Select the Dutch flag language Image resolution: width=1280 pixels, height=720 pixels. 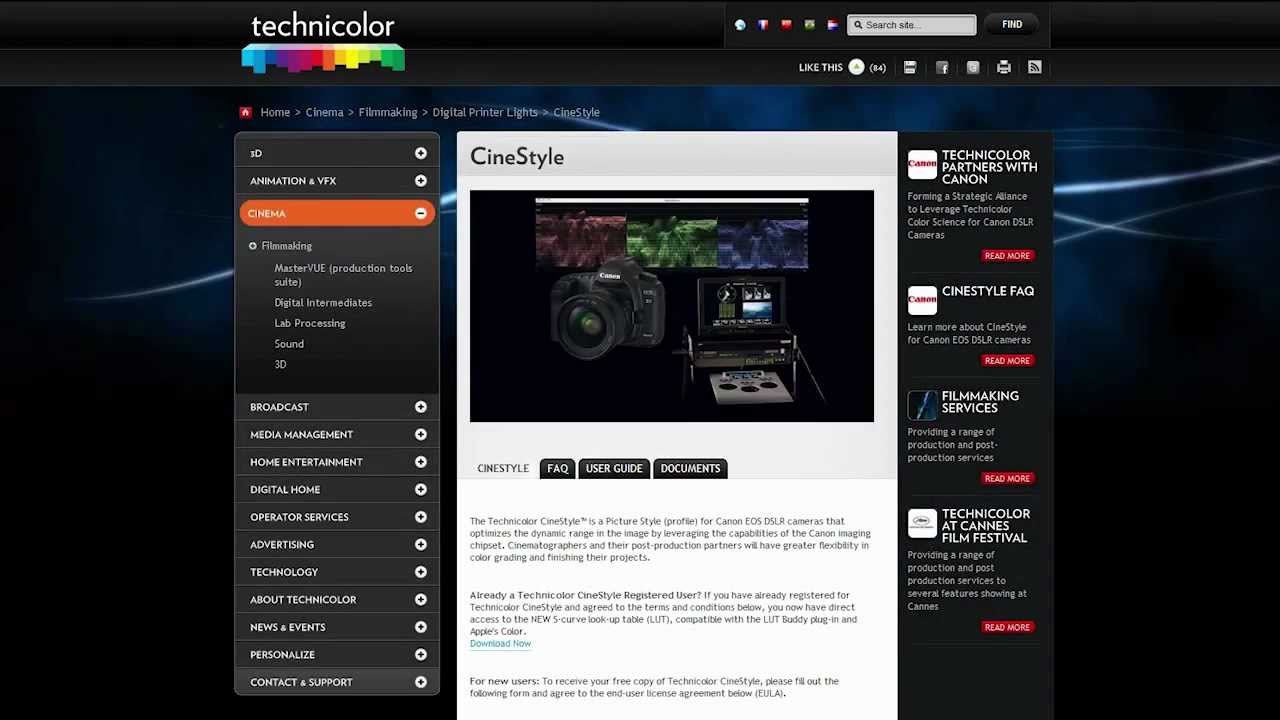[832, 25]
